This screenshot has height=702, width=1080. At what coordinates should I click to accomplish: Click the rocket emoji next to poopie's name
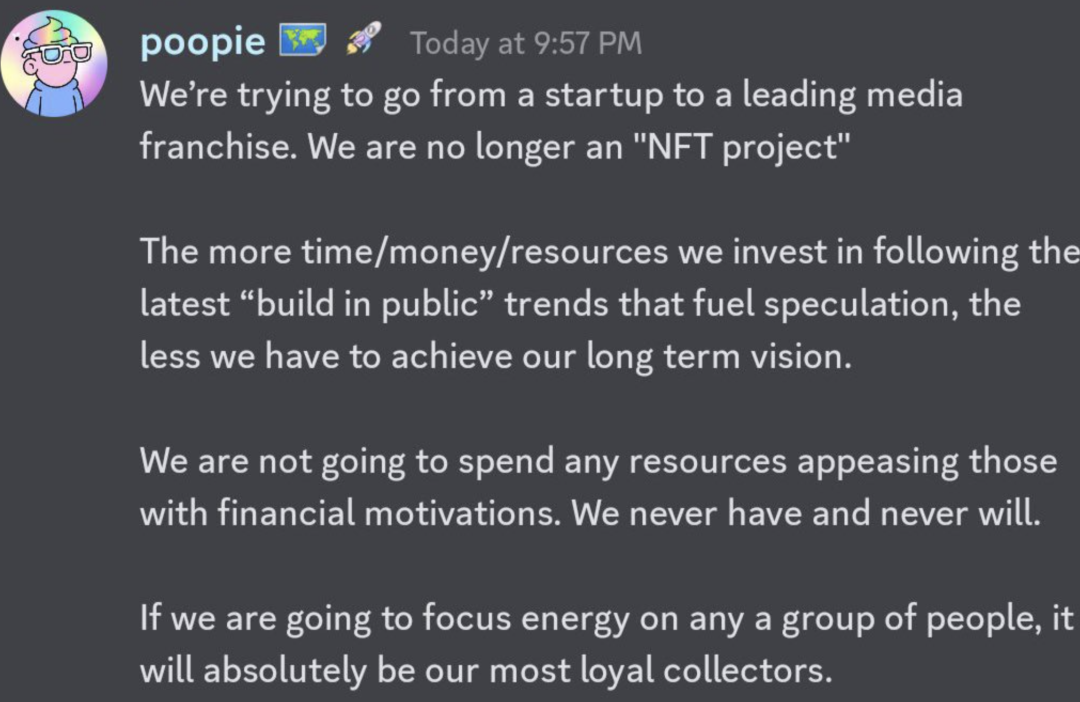[362, 40]
